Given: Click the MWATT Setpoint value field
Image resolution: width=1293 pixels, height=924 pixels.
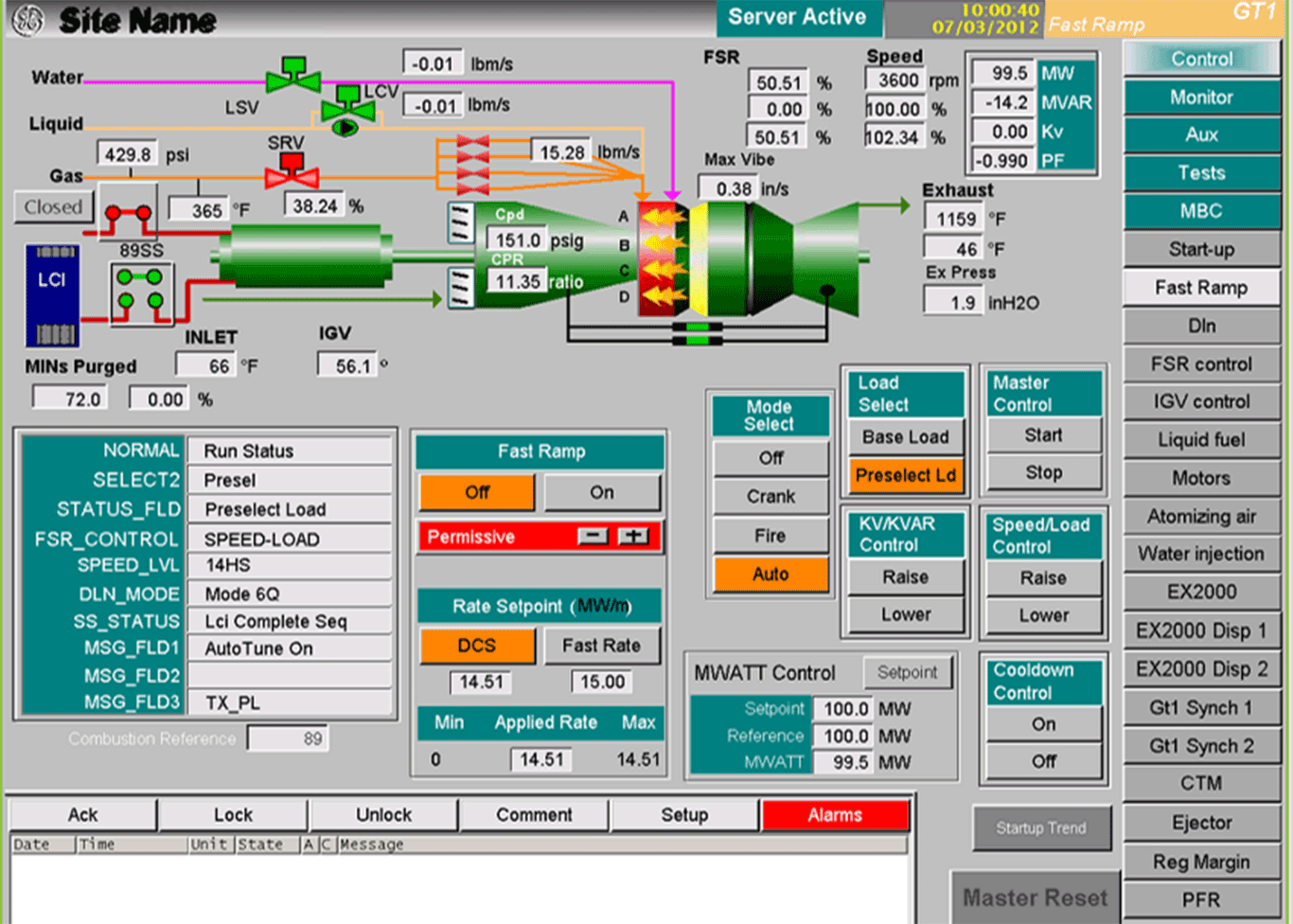Looking at the screenshot, I should (844, 709).
